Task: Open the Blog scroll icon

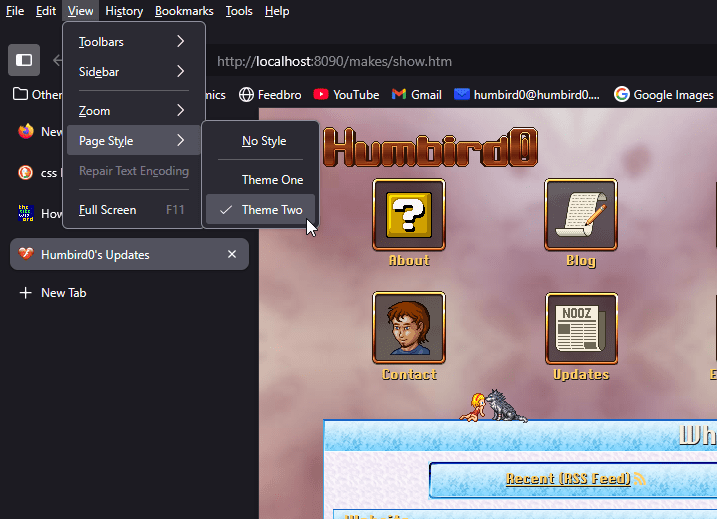Action: 580,215
